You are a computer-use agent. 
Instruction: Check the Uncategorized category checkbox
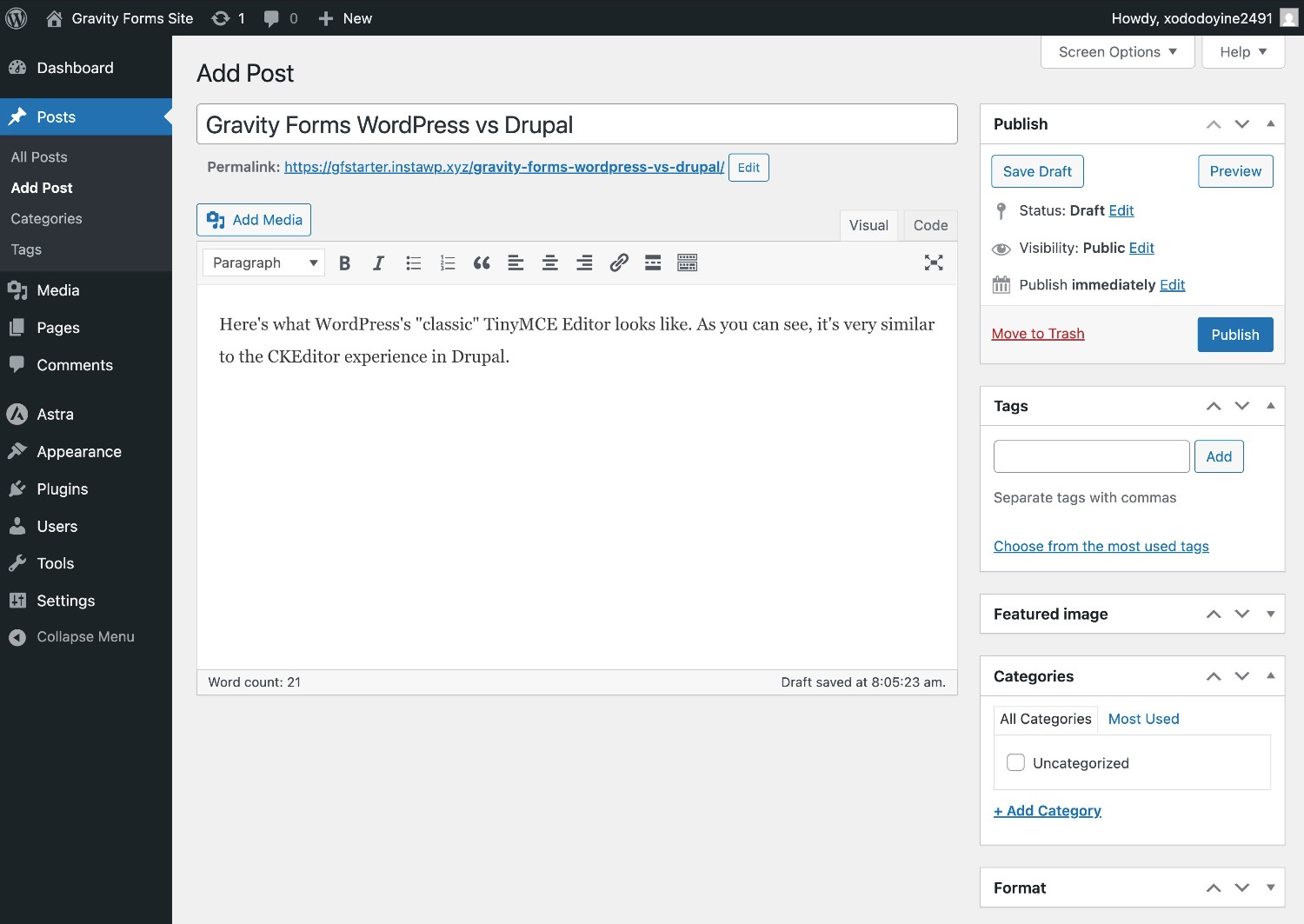[1015, 762]
